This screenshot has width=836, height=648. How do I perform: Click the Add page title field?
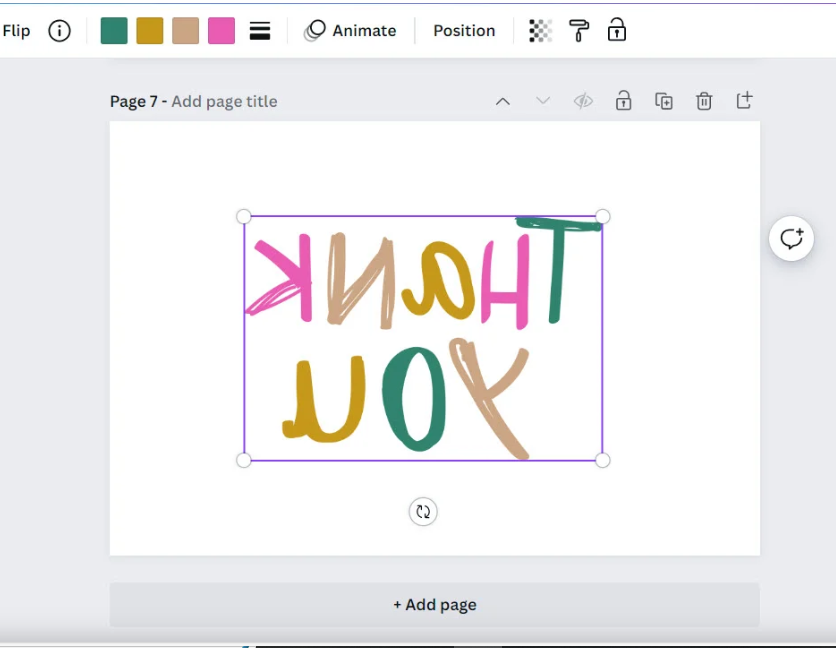click(224, 101)
